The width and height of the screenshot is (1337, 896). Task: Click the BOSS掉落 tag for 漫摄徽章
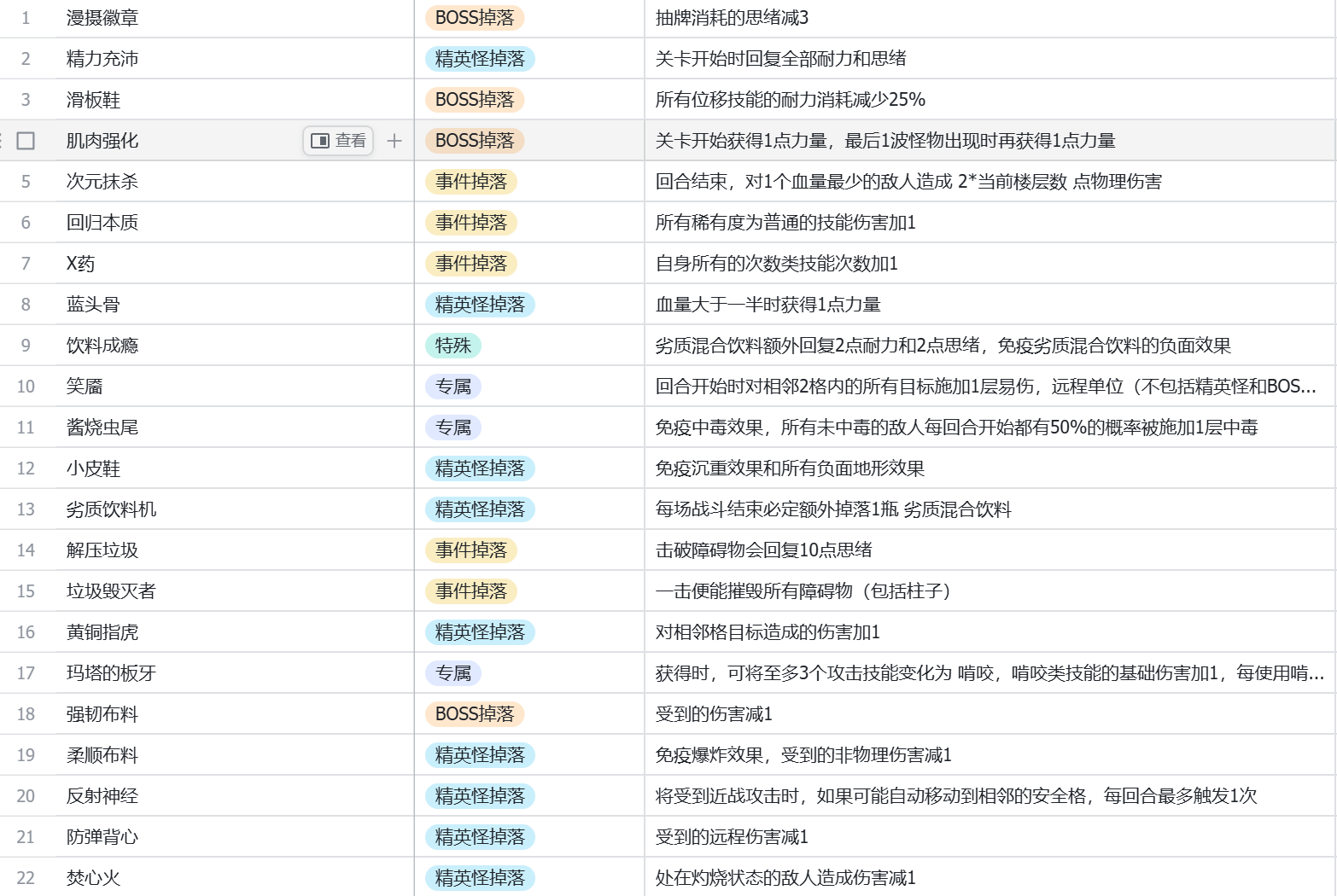475,18
